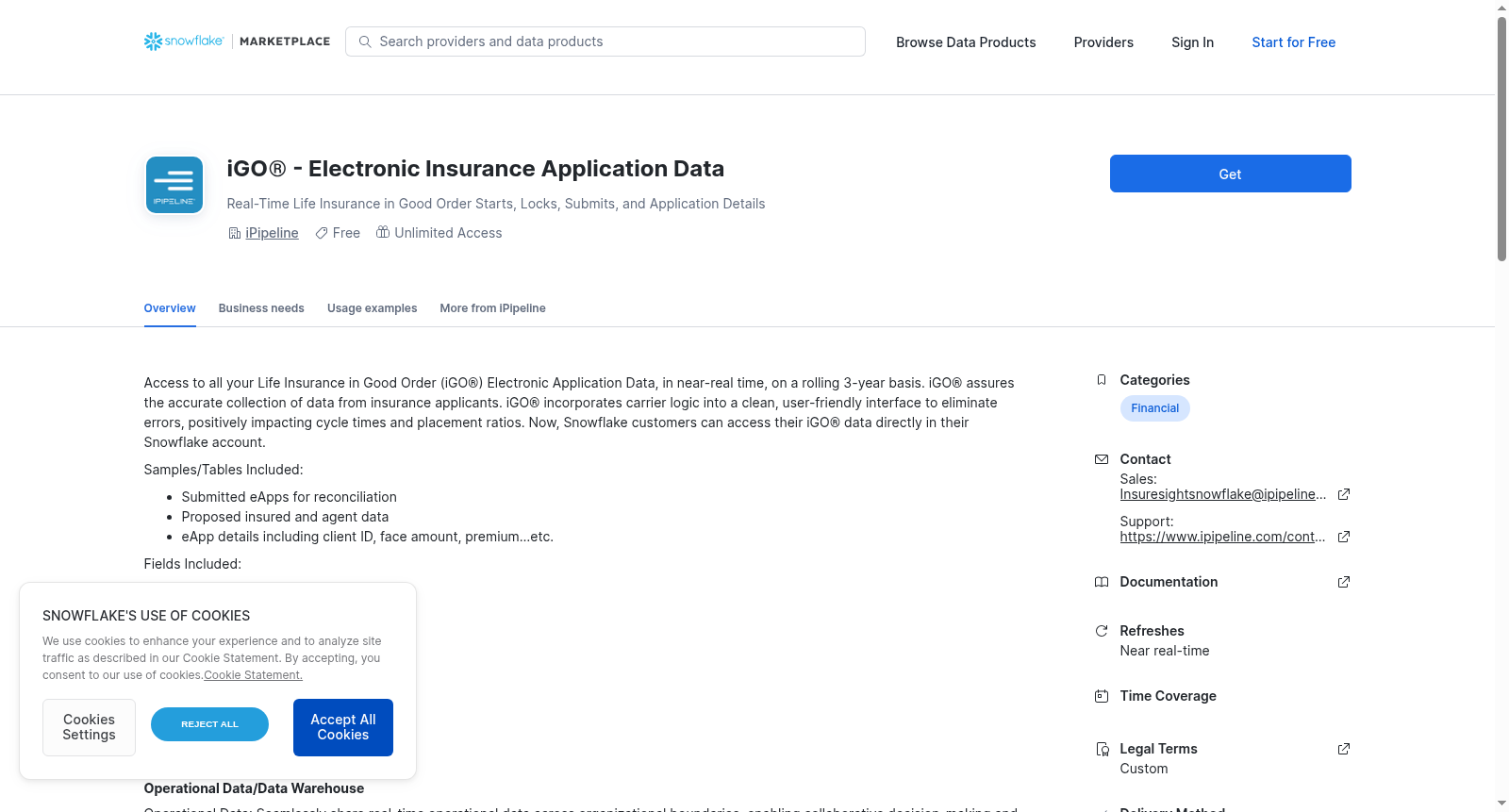
Task: Open the sales email external link icon
Action: [x=1344, y=494]
